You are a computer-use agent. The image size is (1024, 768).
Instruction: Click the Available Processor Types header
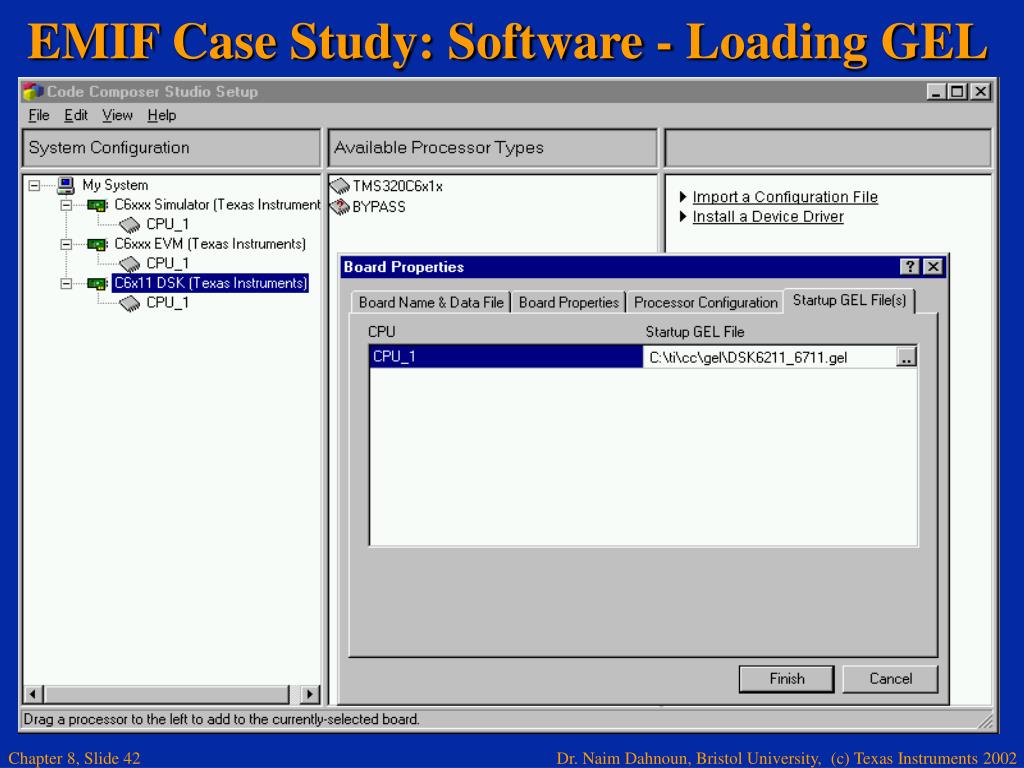point(492,148)
